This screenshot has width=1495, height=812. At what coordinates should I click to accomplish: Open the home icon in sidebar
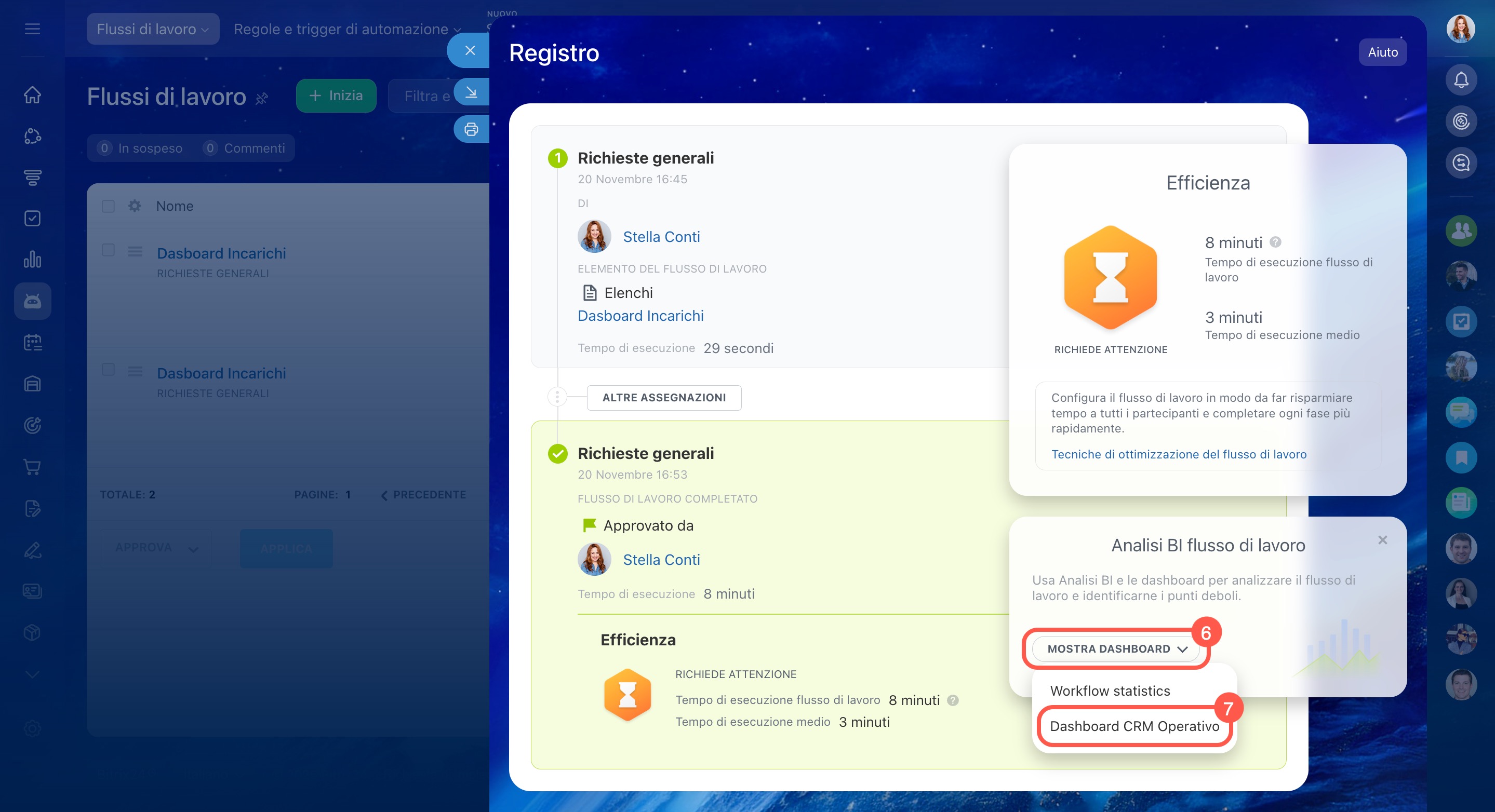[x=33, y=94]
